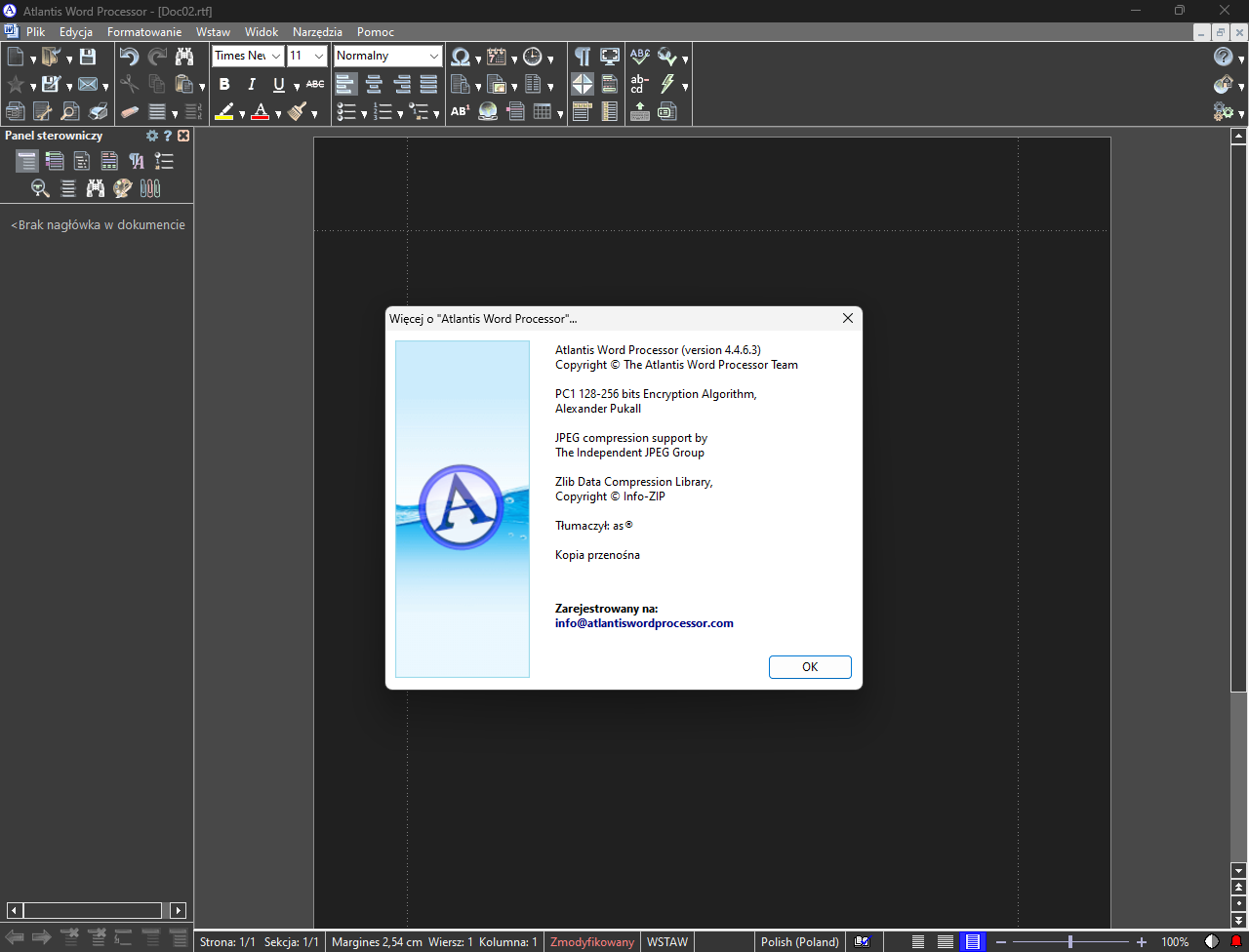
Task: Open the font size 11 dropdown
Action: [319, 57]
